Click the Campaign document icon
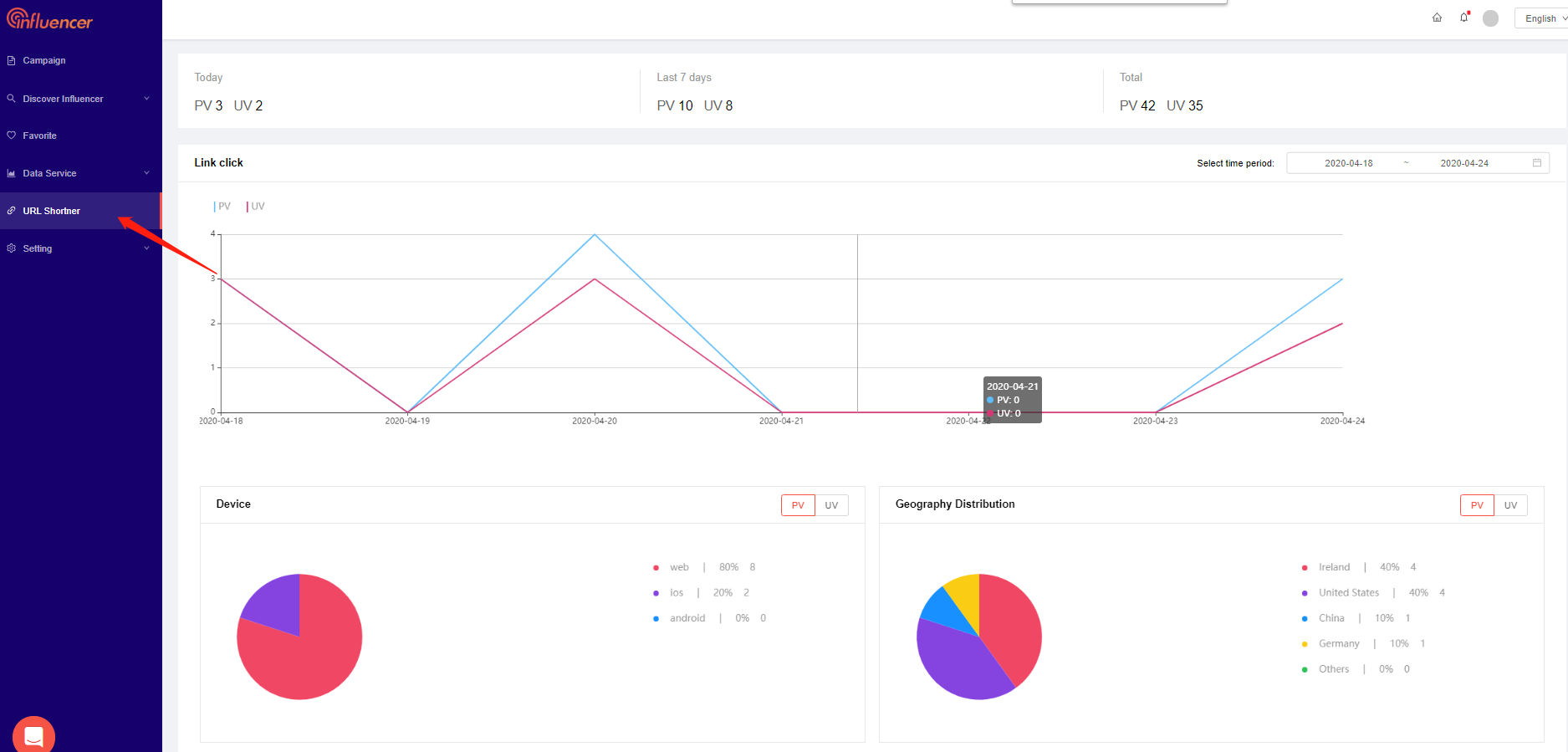 pos(11,60)
